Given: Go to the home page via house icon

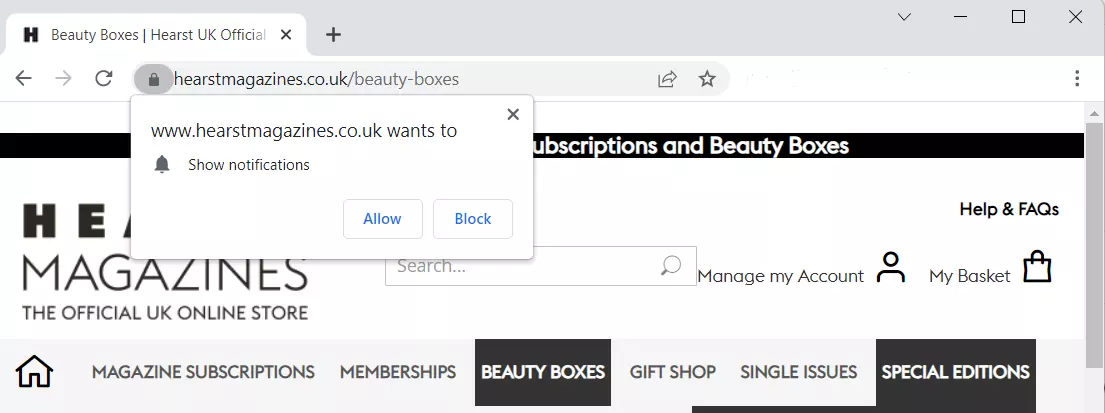Looking at the screenshot, I should [x=35, y=371].
